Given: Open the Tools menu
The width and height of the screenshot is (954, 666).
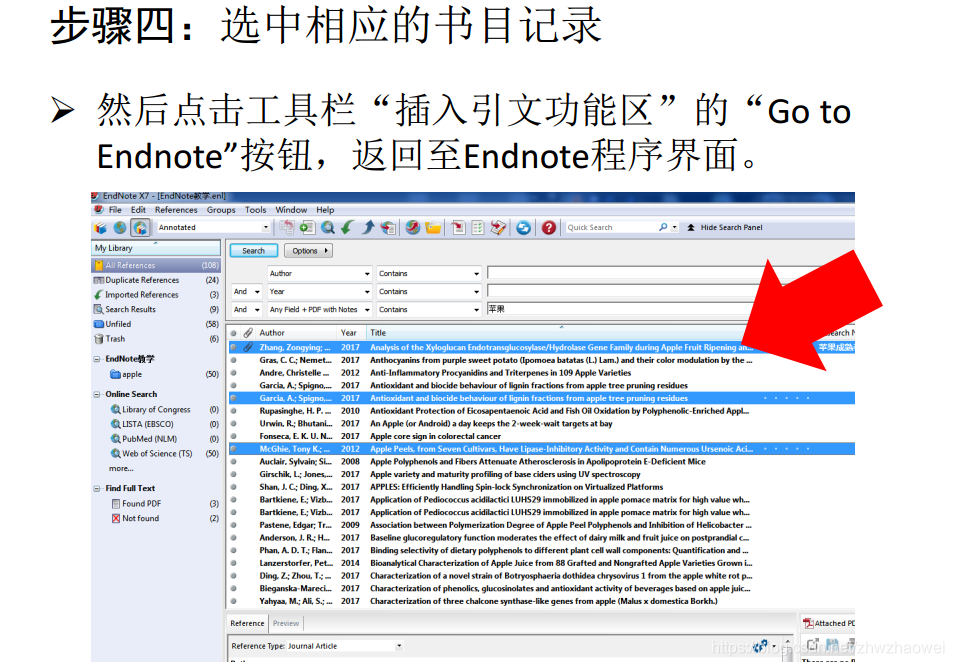Looking at the screenshot, I should [x=256, y=210].
